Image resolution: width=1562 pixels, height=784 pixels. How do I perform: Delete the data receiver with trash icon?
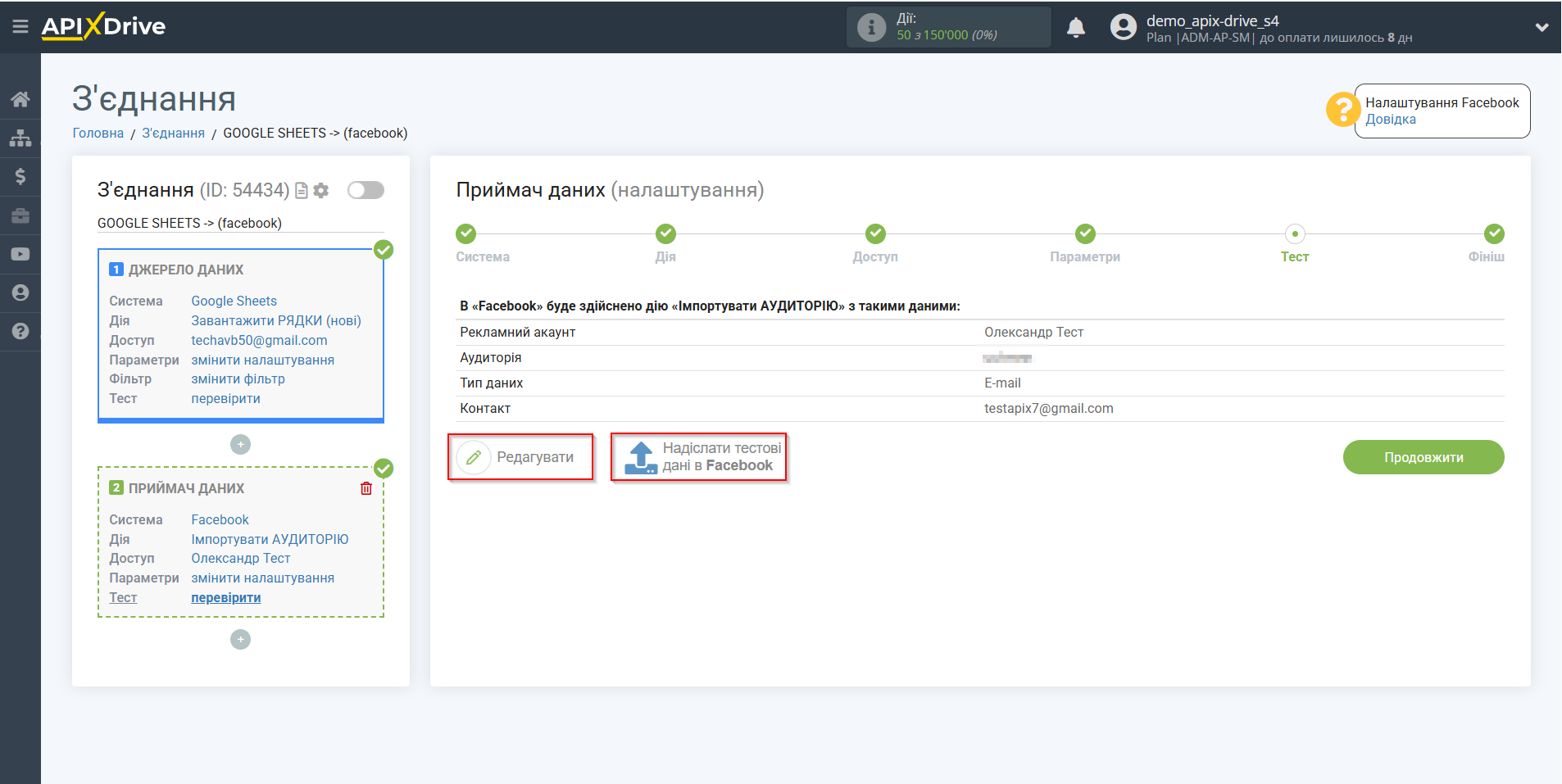pos(366,488)
